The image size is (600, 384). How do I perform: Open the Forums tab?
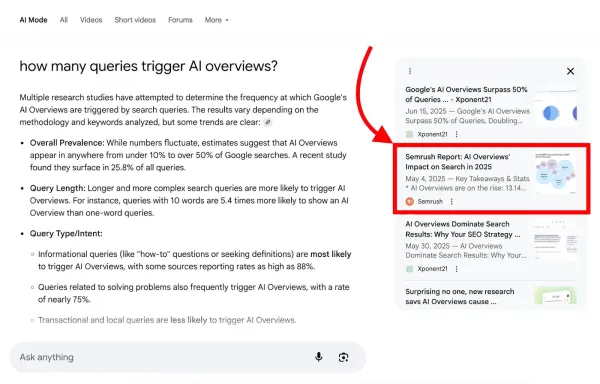click(x=180, y=20)
